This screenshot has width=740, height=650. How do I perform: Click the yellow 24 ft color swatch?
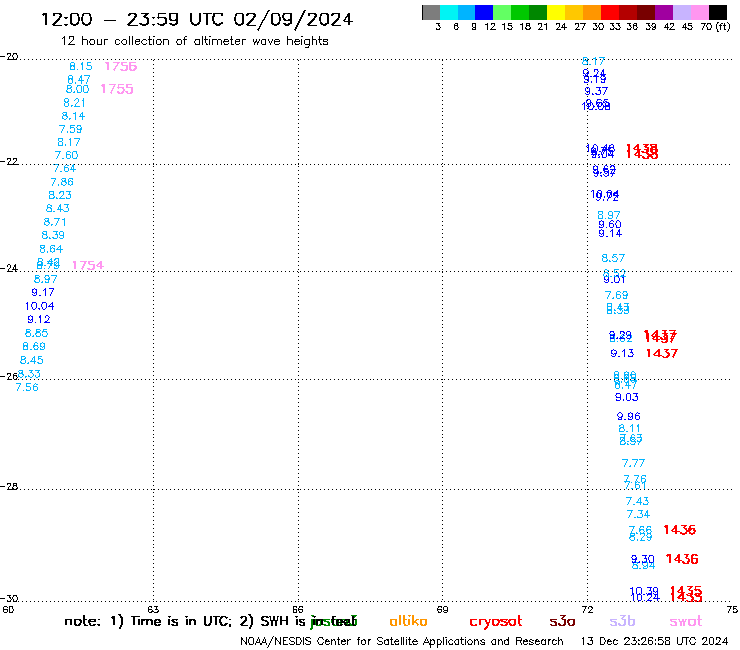pyautogui.click(x=556, y=12)
